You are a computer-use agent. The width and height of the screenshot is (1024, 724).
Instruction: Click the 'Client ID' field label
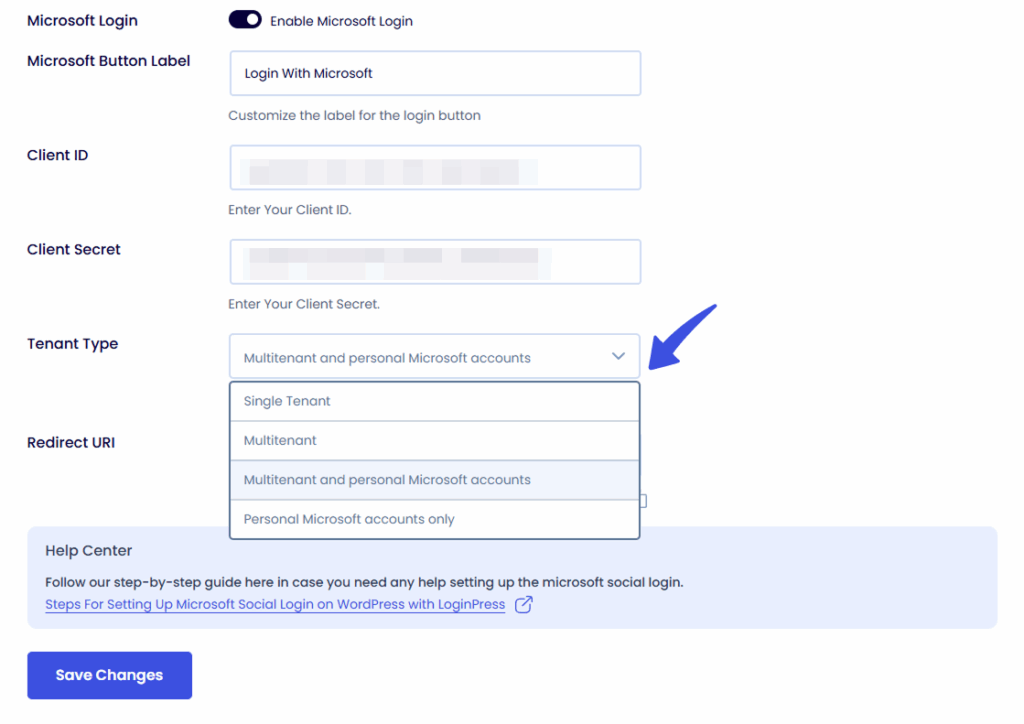click(57, 155)
